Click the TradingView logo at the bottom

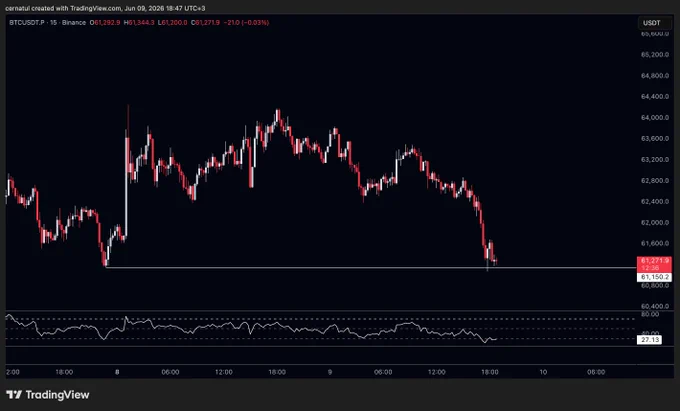(48, 395)
